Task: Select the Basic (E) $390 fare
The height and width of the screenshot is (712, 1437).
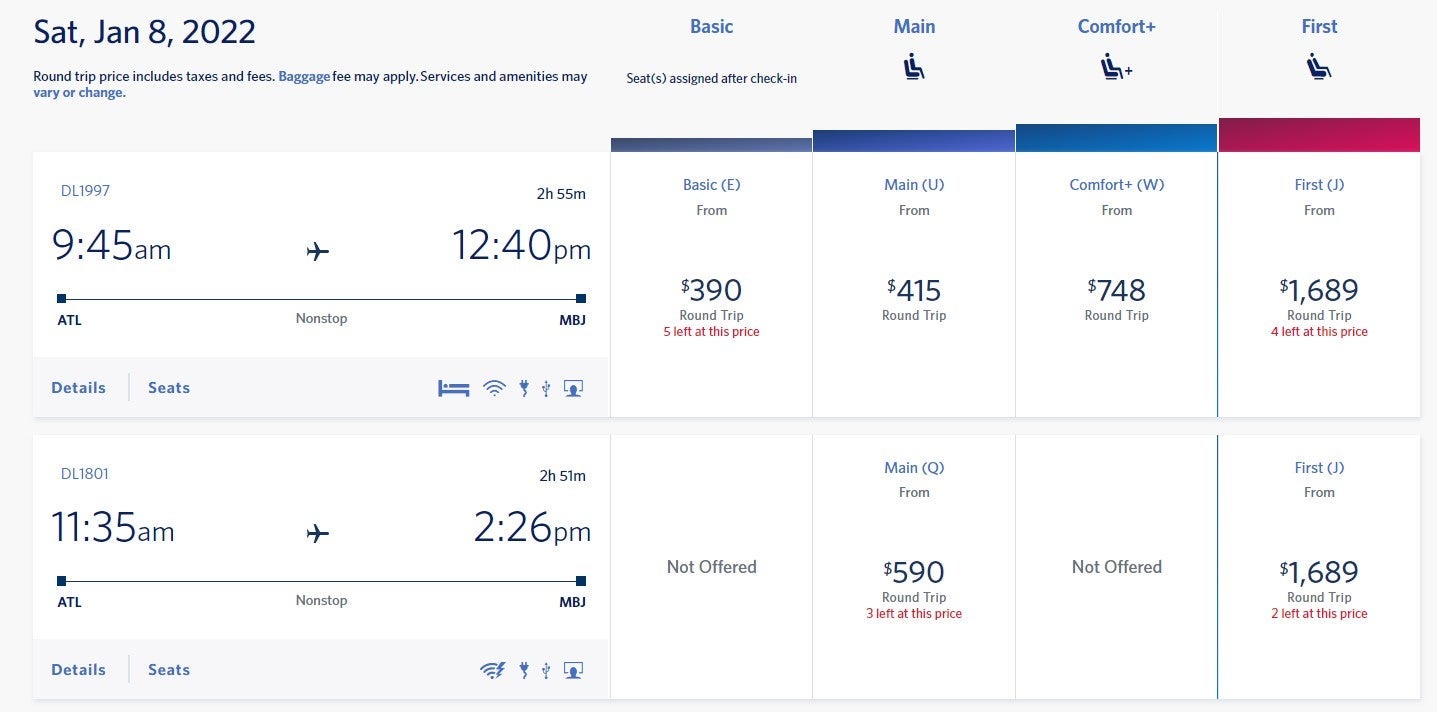Action: click(x=711, y=291)
